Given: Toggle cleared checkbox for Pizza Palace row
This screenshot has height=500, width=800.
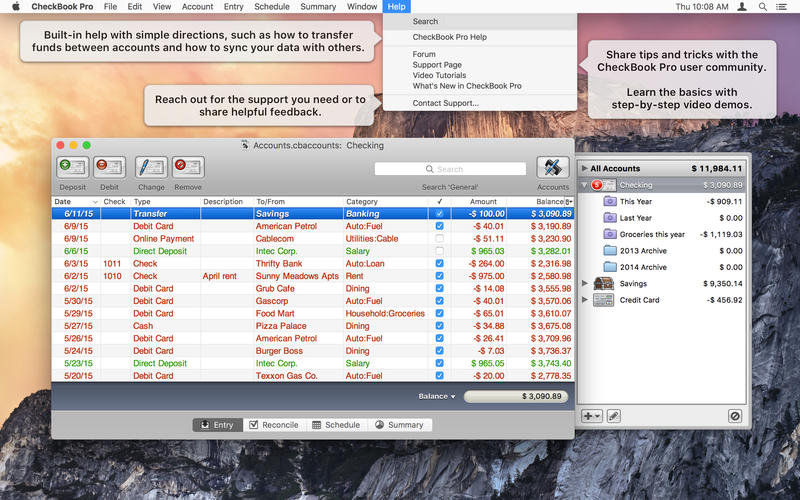Looking at the screenshot, I should click(439, 326).
